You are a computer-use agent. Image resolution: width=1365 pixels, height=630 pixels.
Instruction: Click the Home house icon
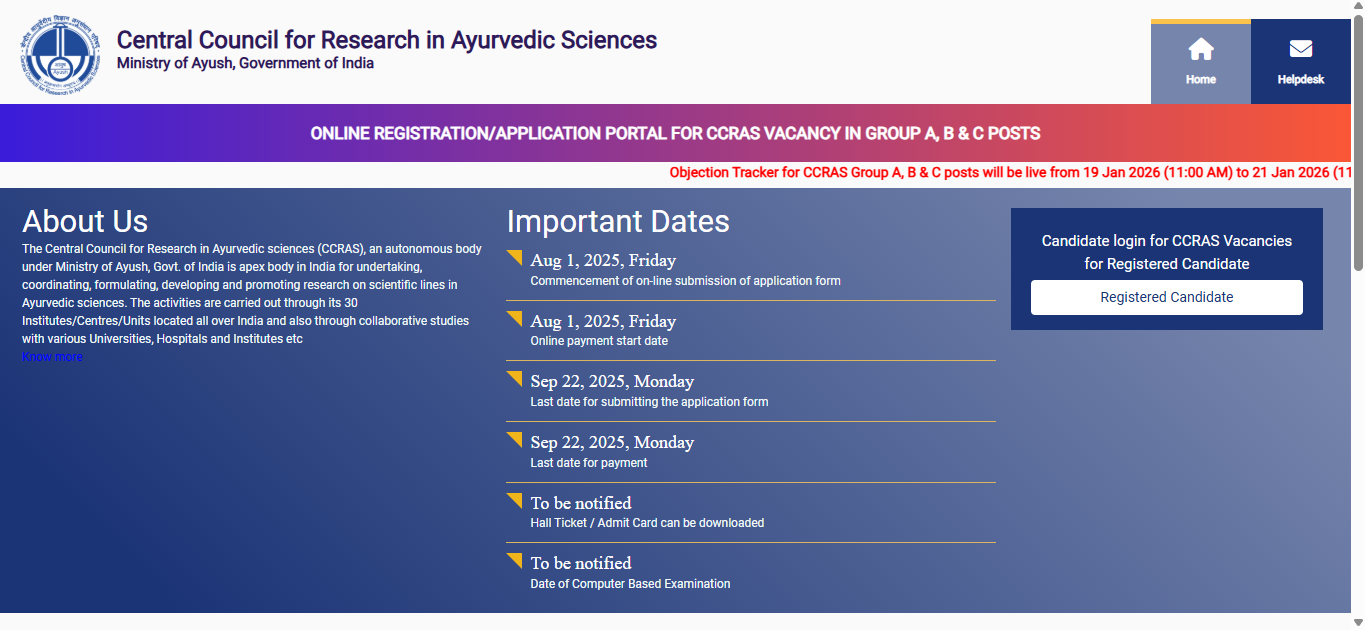pyautogui.click(x=1200, y=49)
